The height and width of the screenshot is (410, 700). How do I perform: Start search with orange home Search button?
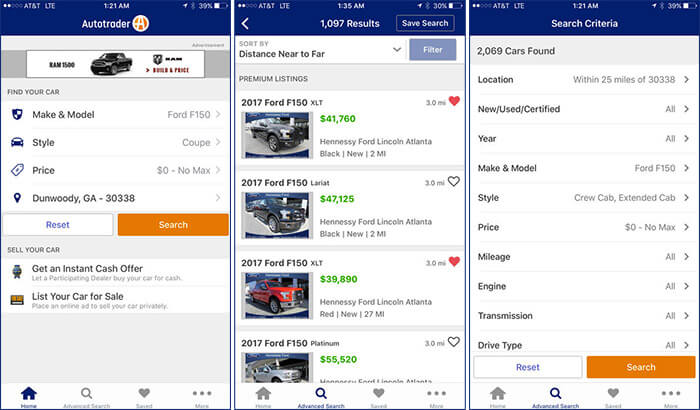(x=173, y=225)
